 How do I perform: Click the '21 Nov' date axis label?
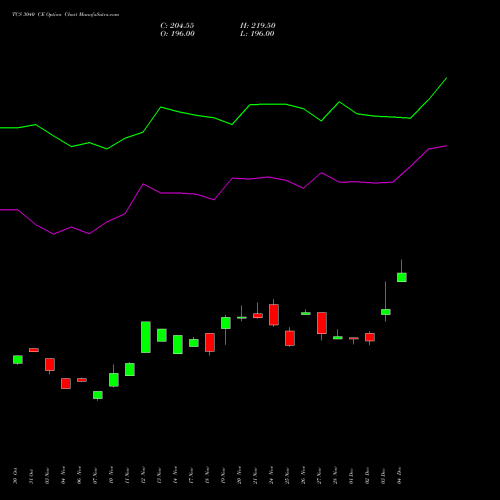click(x=255, y=475)
